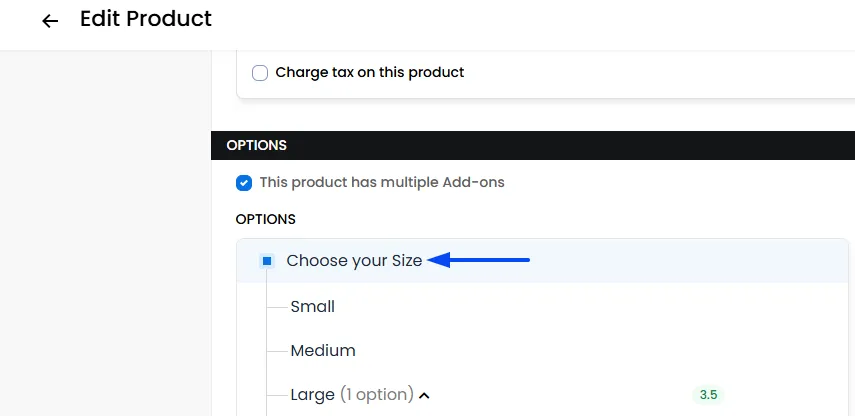Viewport: 855px width, 416px height.
Task: Click the black OPTIONS section header bar
Action: click(x=533, y=146)
